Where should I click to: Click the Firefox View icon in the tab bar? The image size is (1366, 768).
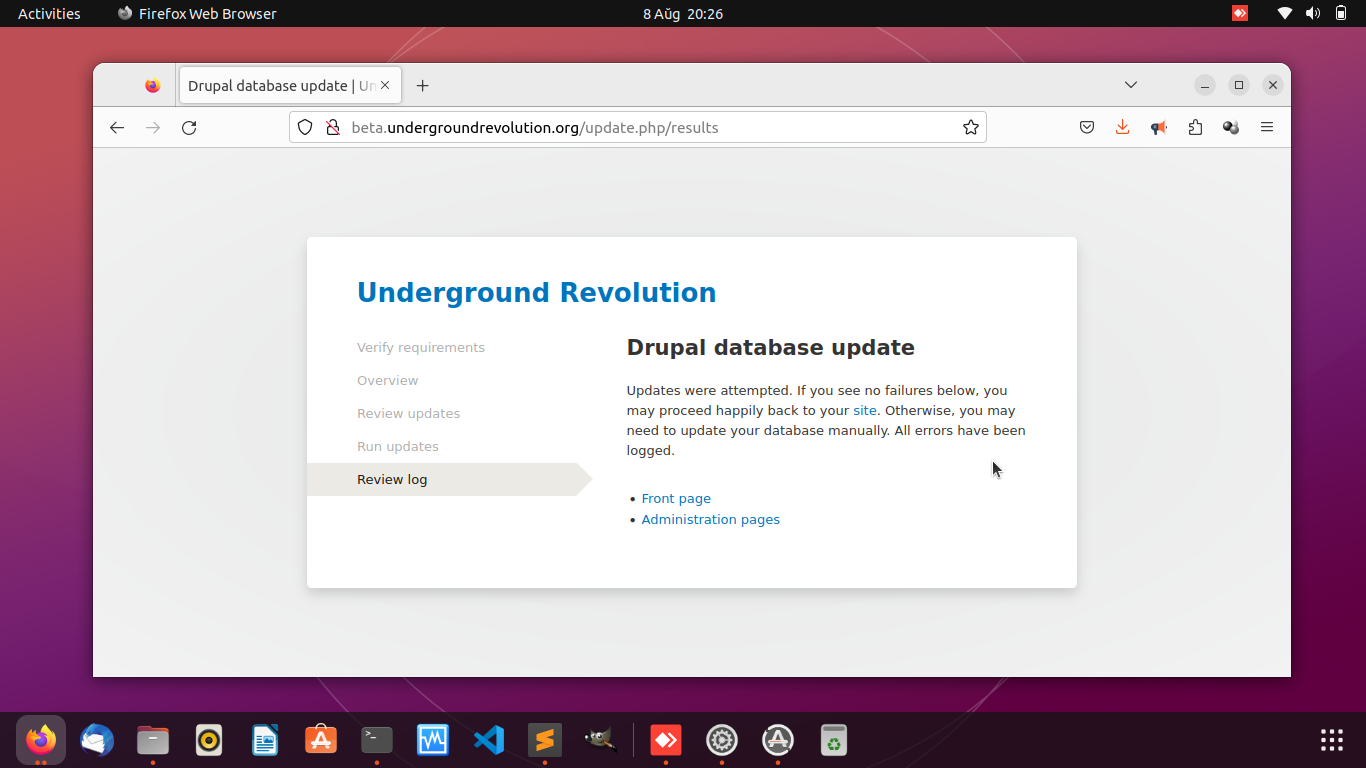pyautogui.click(x=152, y=86)
